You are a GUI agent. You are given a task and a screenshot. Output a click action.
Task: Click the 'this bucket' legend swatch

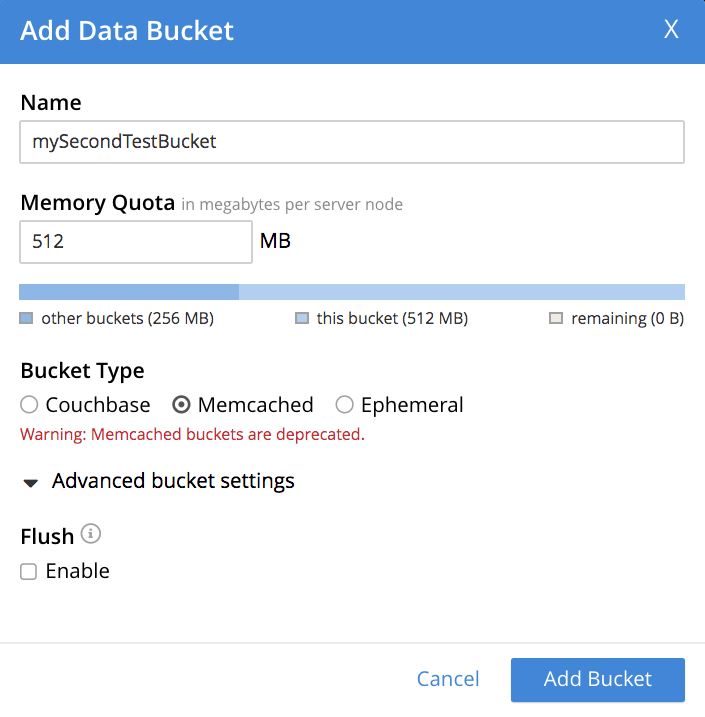pos(302,319)
